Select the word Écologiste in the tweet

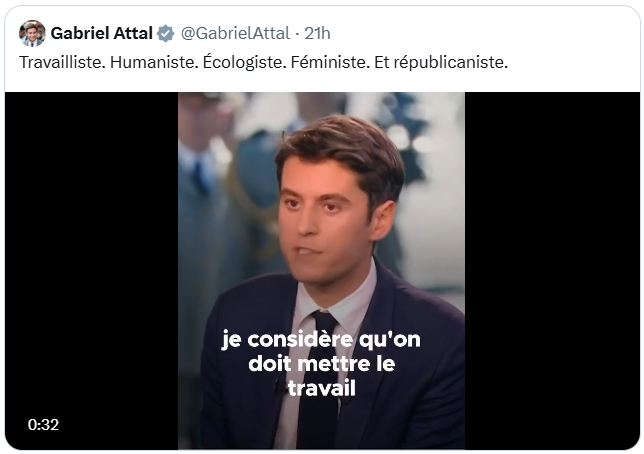coord(244,62)
